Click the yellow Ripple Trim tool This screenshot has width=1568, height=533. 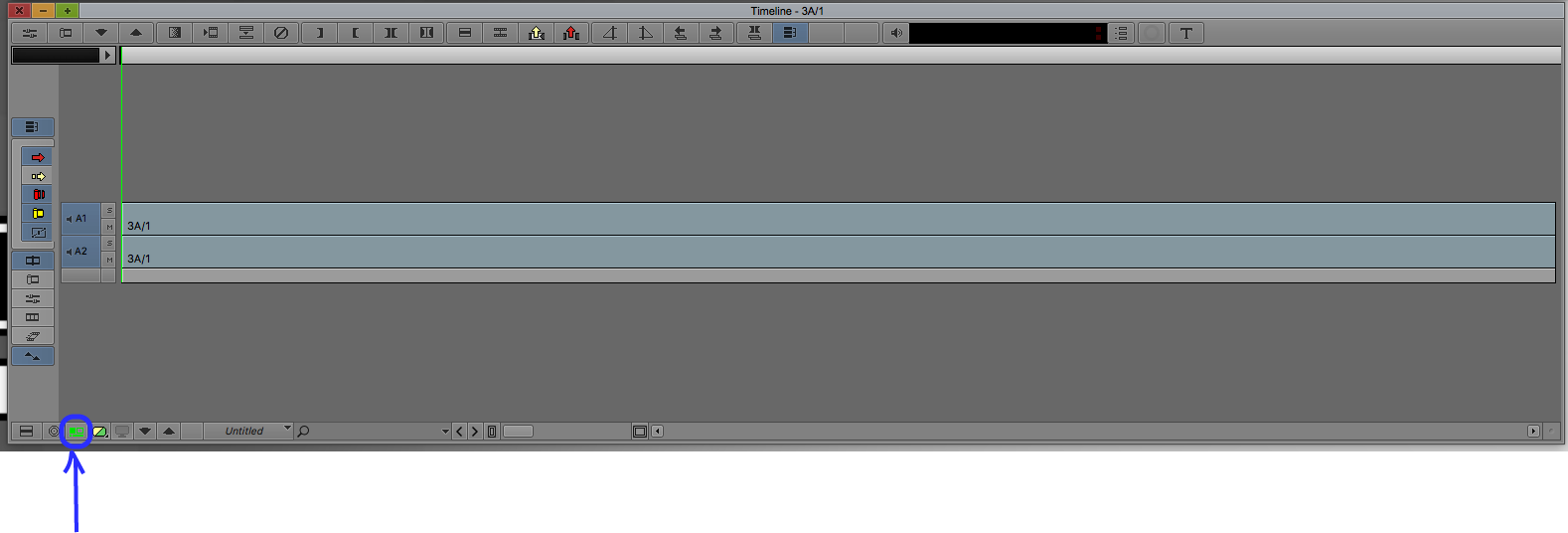click(38, 214)
